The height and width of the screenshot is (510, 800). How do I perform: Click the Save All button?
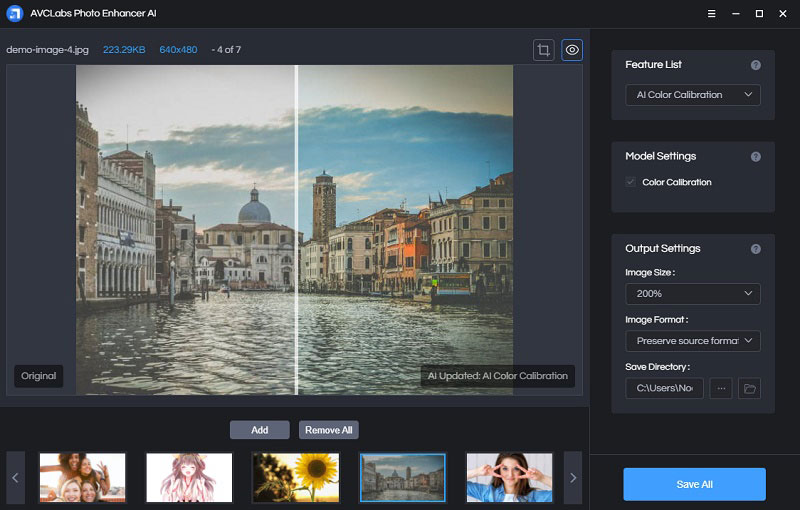[x=694, y=484]
